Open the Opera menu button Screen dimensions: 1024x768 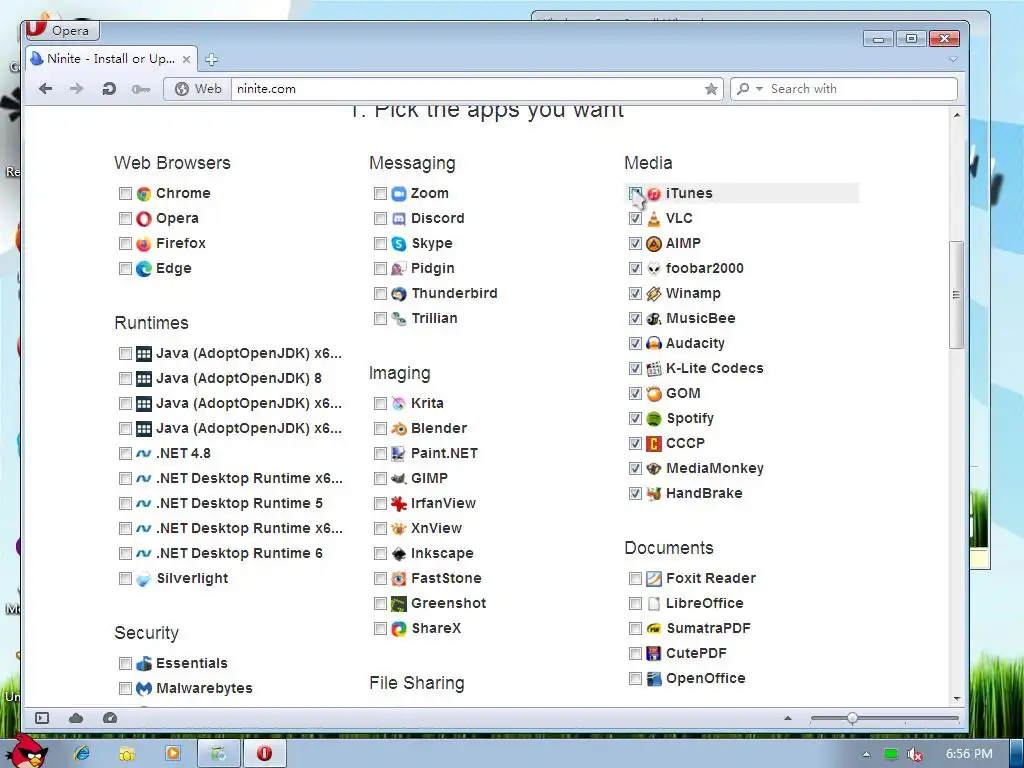pyautogui.click(x=63, y=30)
